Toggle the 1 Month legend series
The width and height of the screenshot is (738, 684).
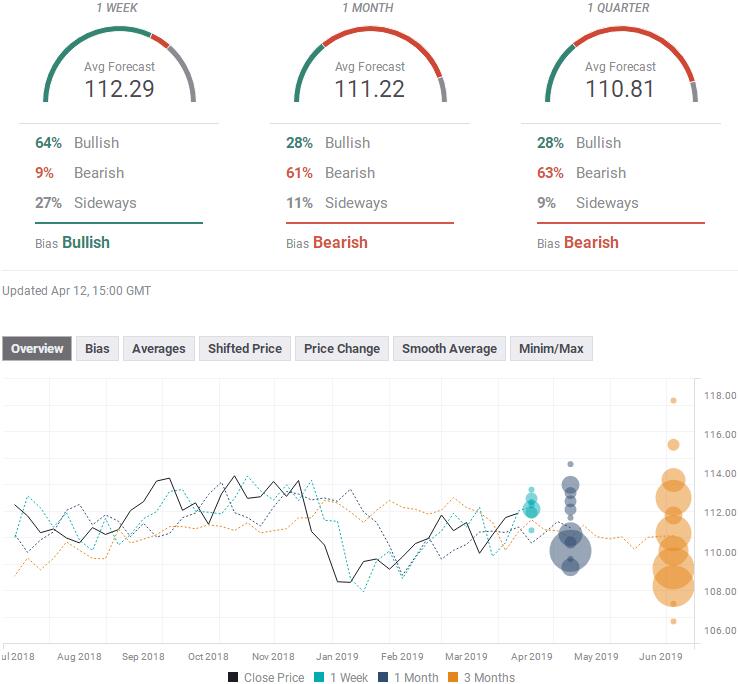coord(384,677)
